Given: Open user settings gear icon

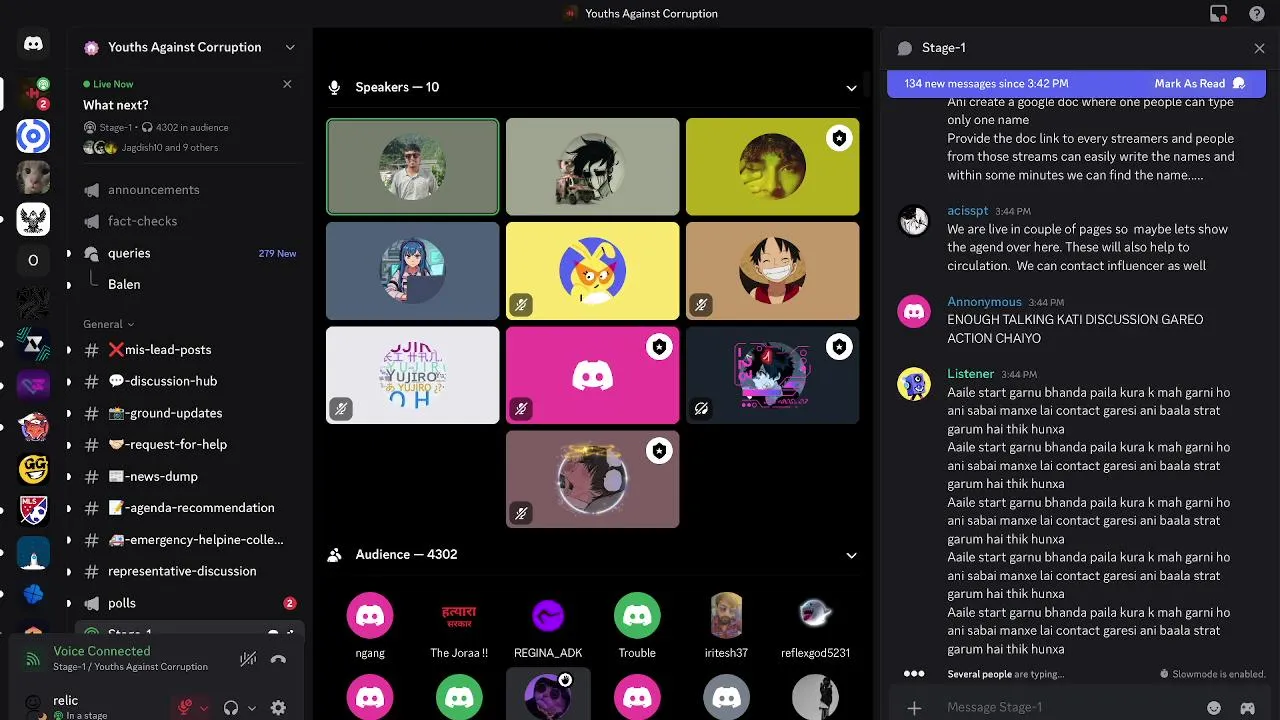Looking at the screenshot, I should pos(278,707).
